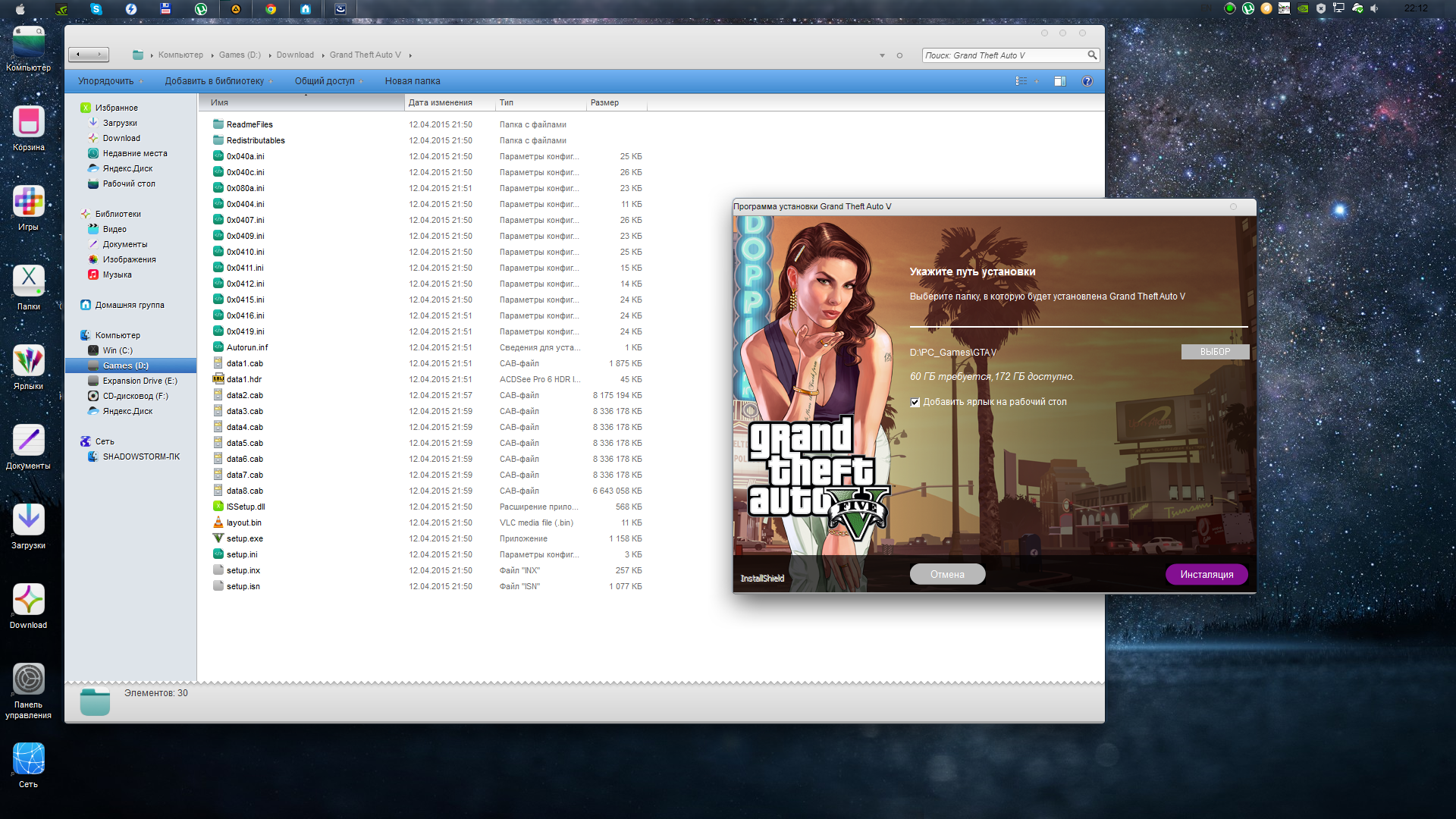Screen dimensions: 1456x819
Task: Open the uTorrent icon in top-left bar
Action: coord(201,9)
